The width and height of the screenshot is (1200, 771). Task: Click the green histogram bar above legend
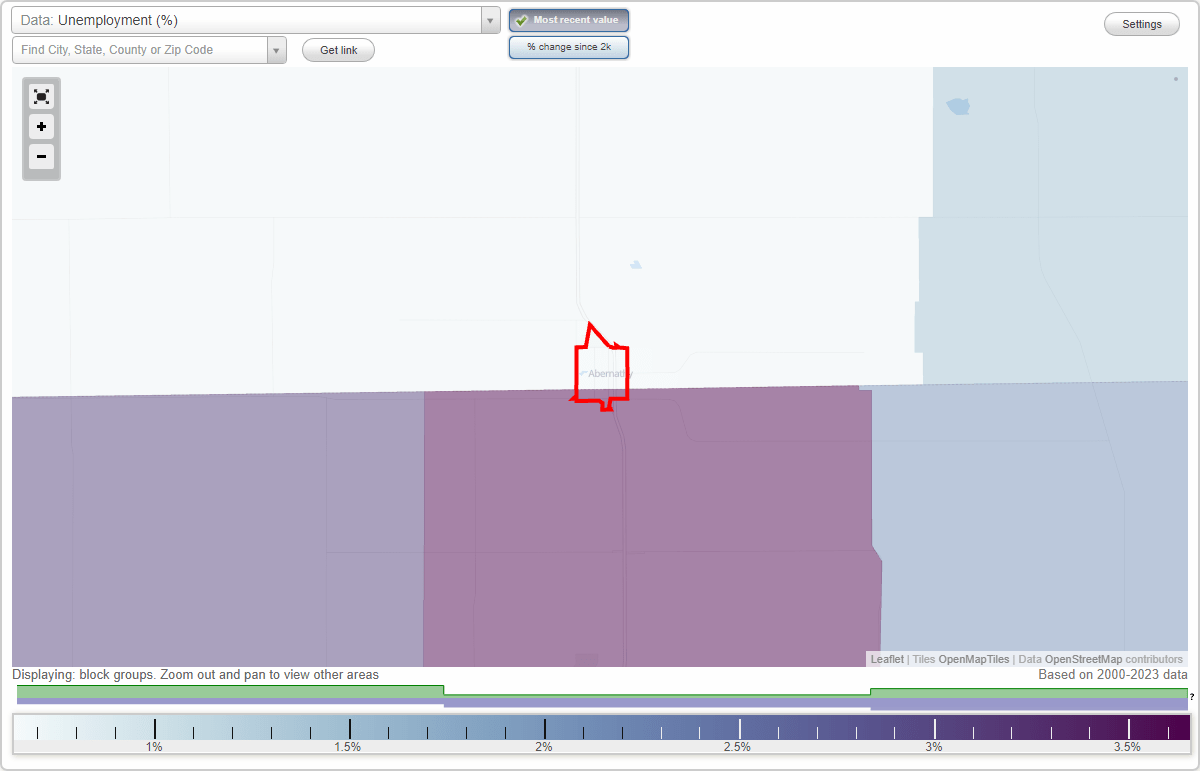pyautogui.click(x=230, y=691)
